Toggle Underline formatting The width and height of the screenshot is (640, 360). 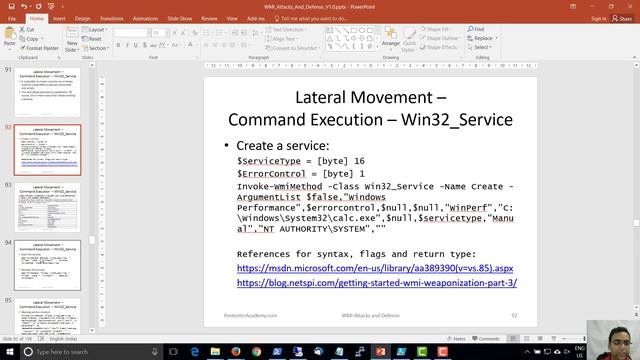click(136, 45)
